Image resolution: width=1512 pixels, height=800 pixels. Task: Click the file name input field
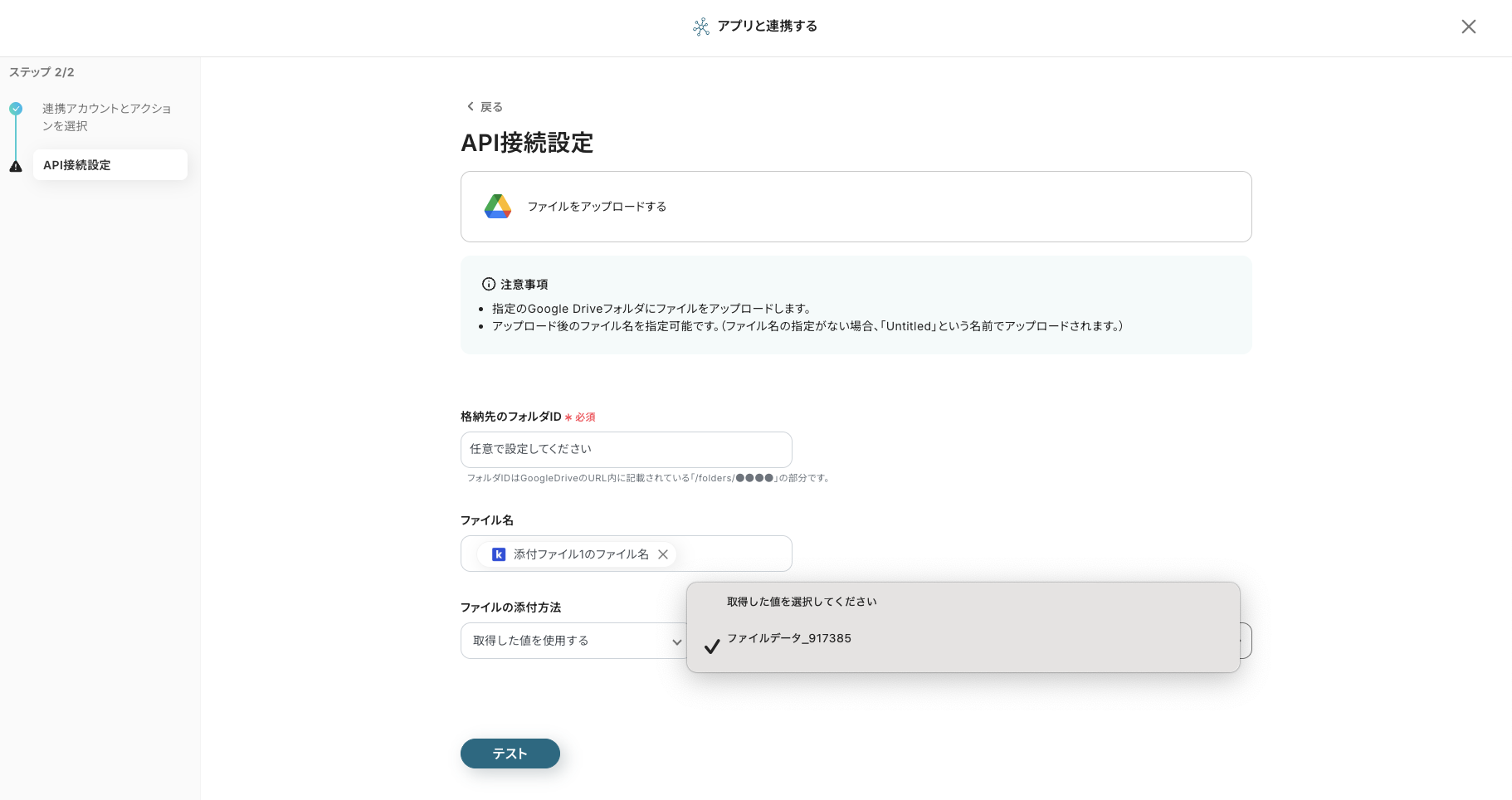point(626,554)
